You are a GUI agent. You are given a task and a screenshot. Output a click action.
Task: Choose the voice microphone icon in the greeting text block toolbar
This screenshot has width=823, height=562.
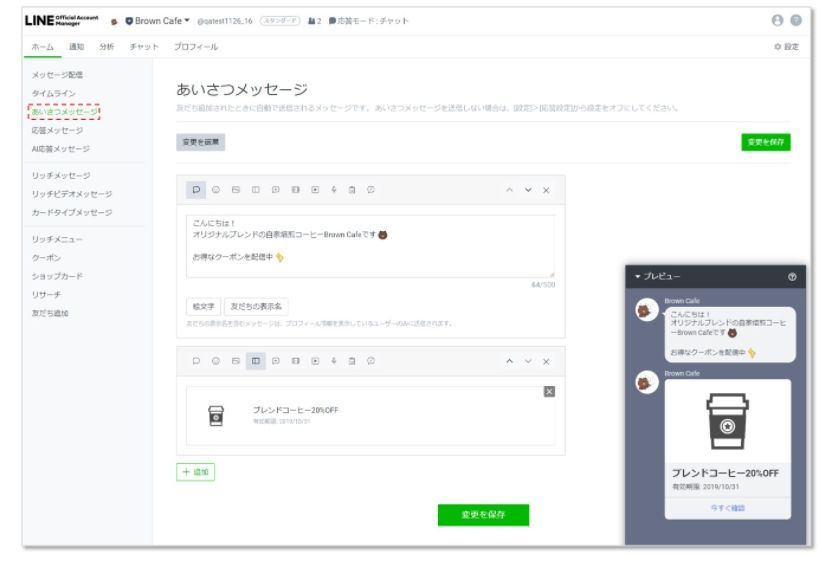pyautogui.click(x=334, y=190)
